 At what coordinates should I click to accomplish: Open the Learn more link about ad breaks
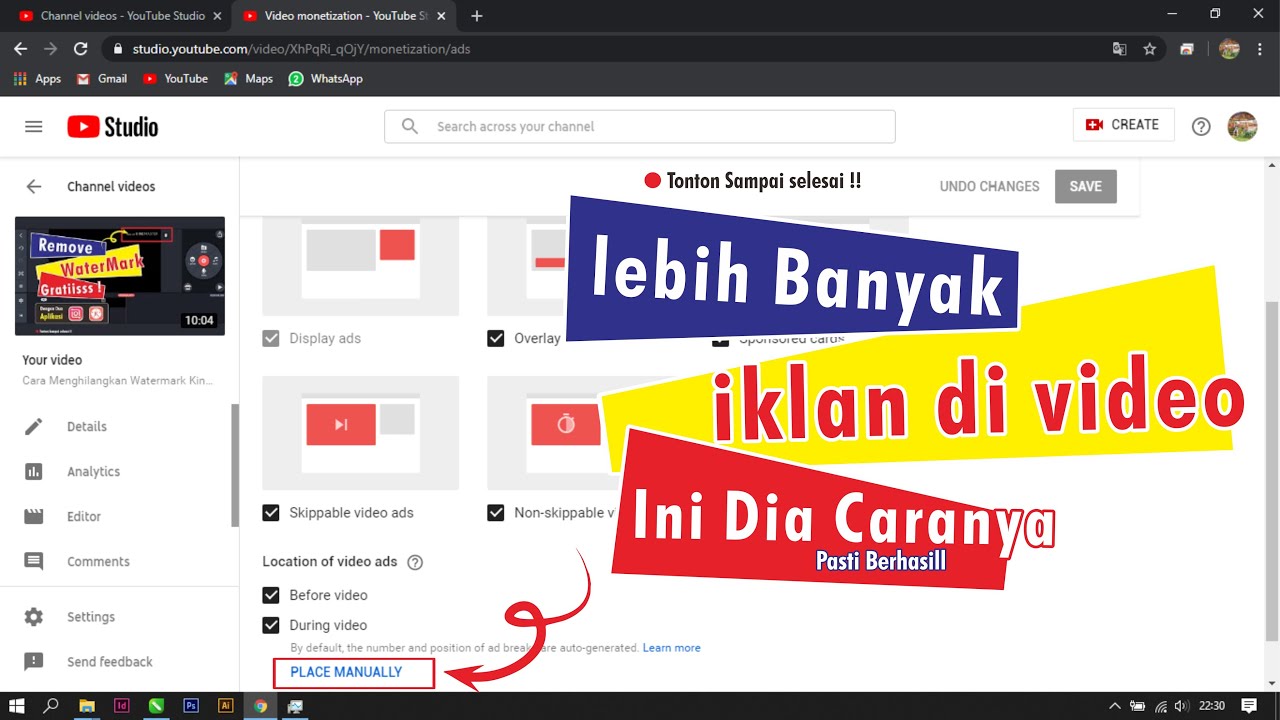click(x=672, y=648)
